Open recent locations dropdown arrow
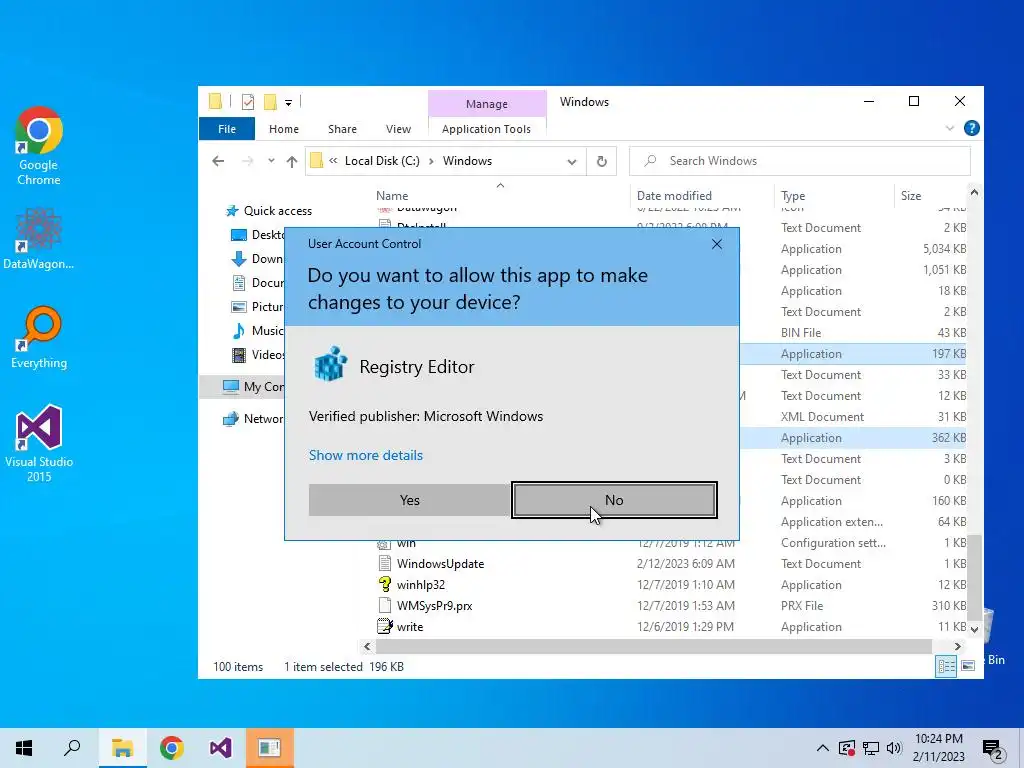 271,161
